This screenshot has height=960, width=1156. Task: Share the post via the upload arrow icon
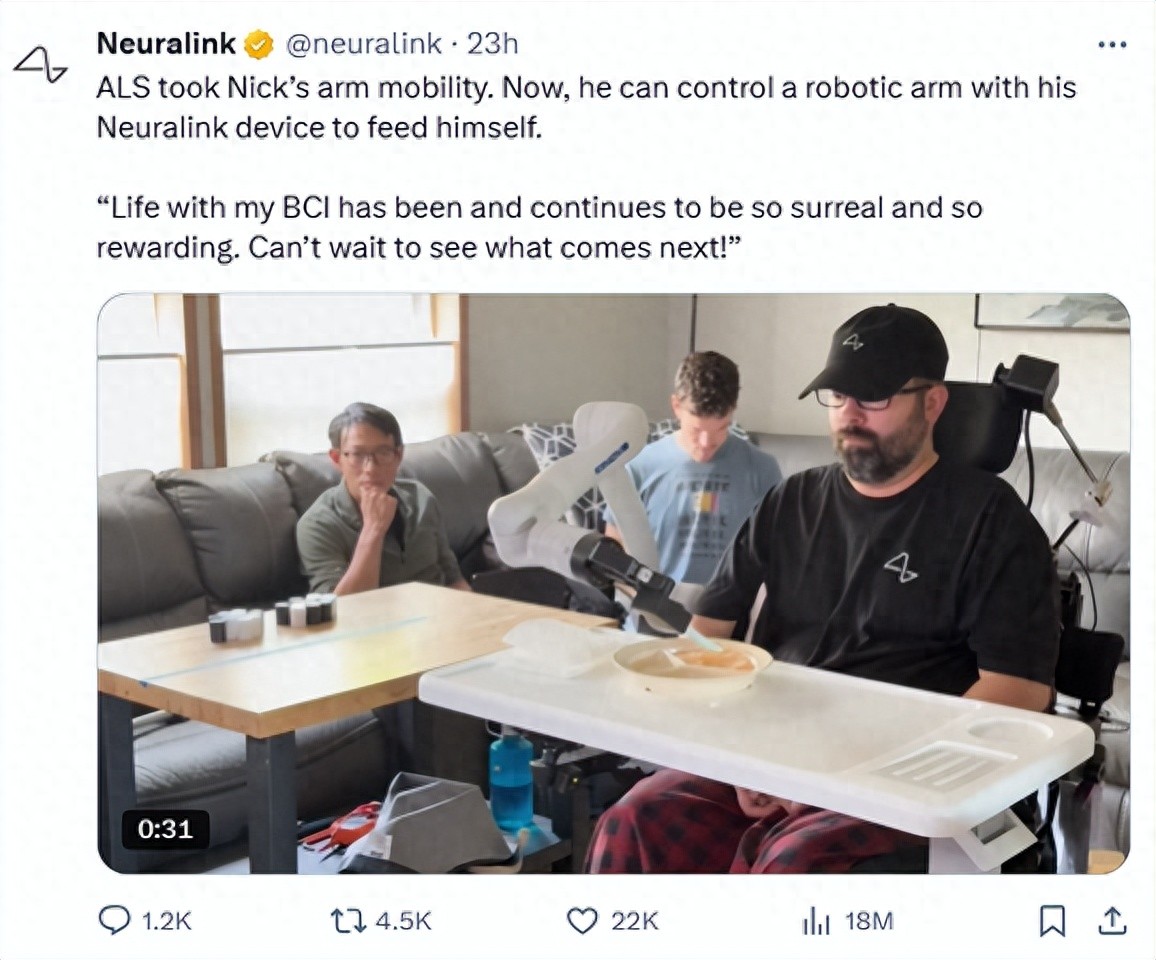(x=1112, y=921)
